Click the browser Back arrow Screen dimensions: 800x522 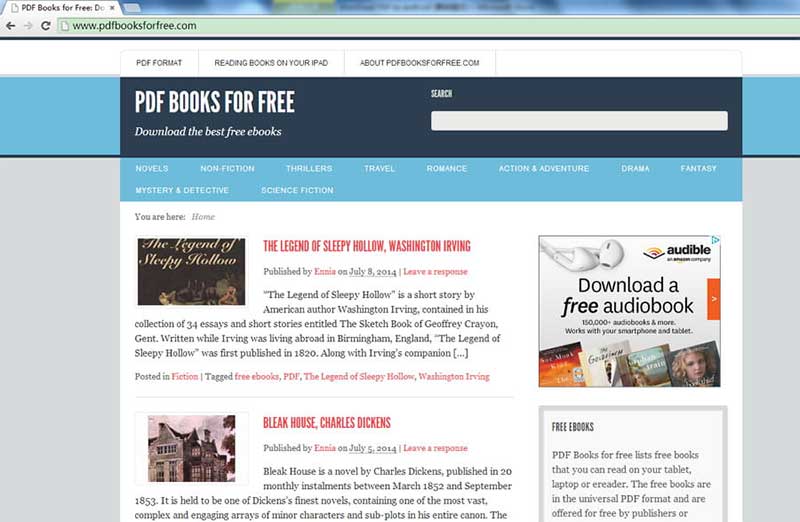pos(10,26)
